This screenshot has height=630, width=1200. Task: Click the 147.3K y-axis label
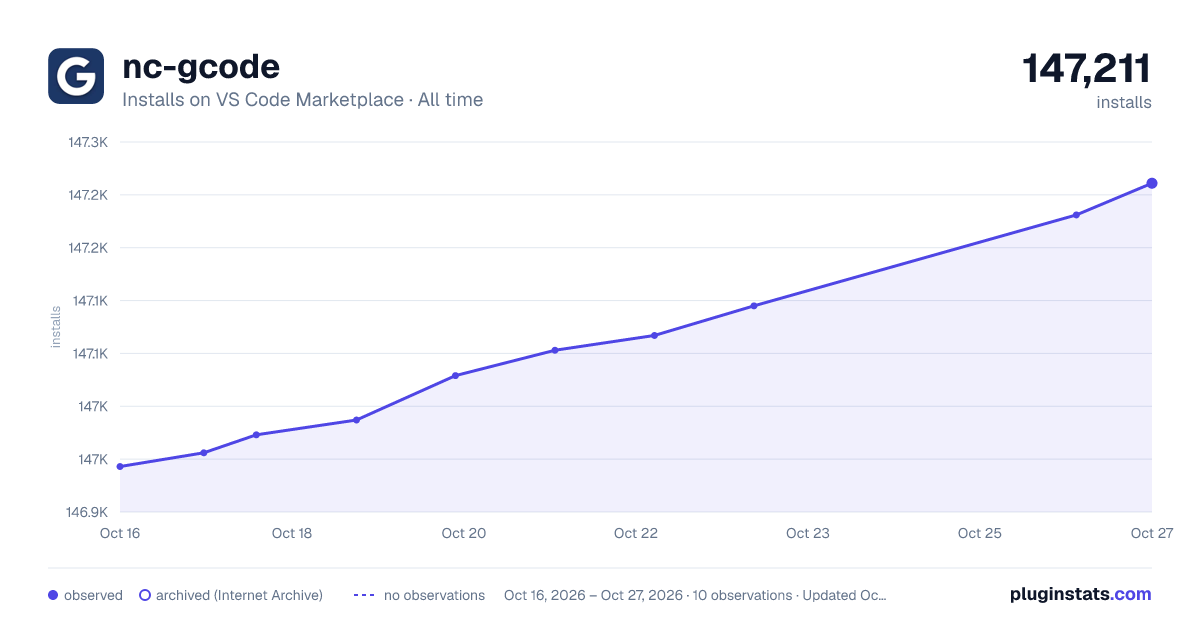[88, 142]
